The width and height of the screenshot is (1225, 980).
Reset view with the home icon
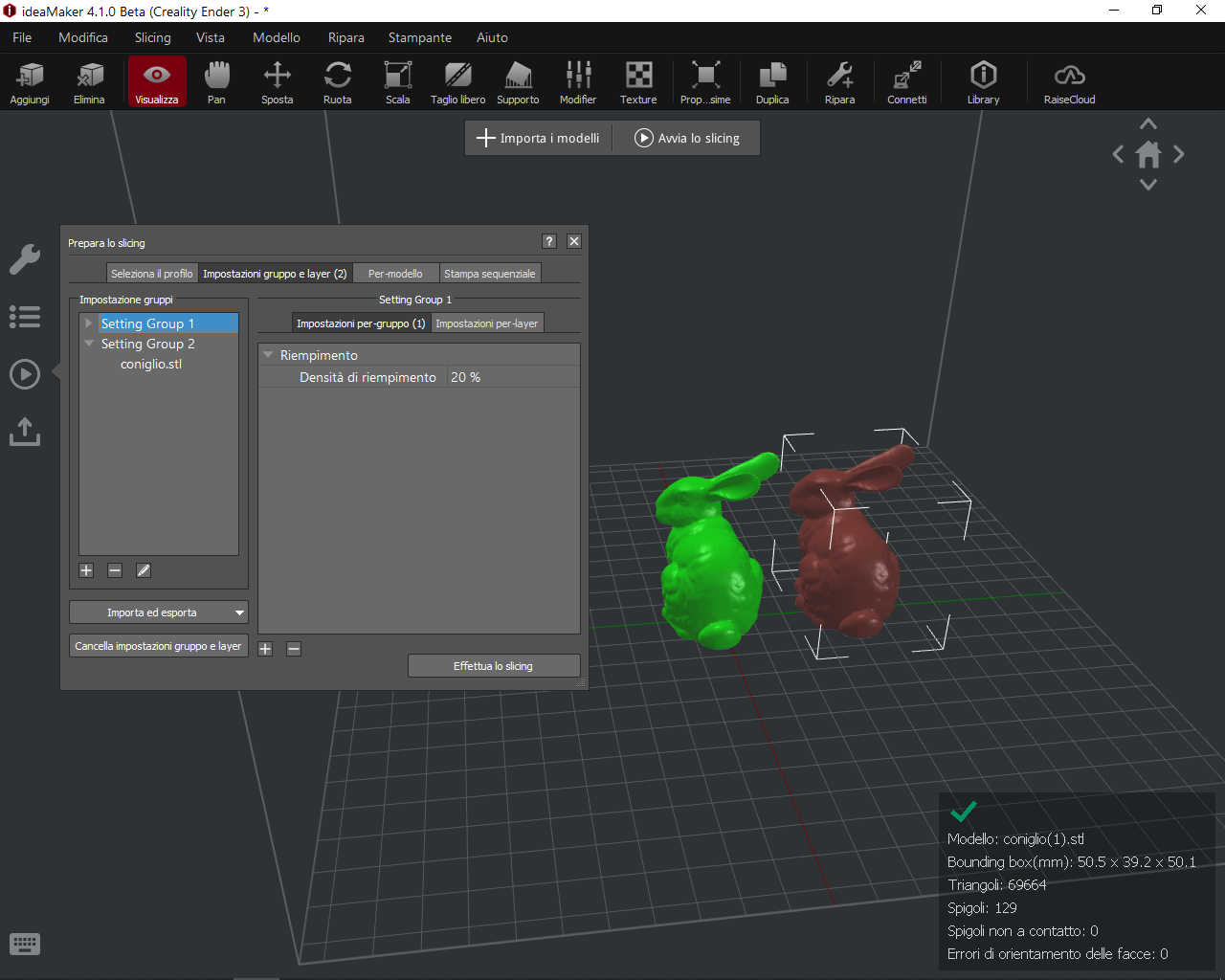pos(1148,154)
